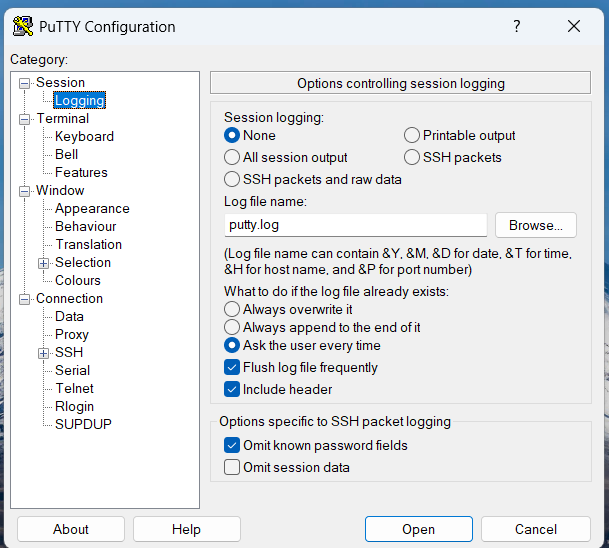Open Bell settings
This screenshot has width=609, height=548.
point(66,154)
